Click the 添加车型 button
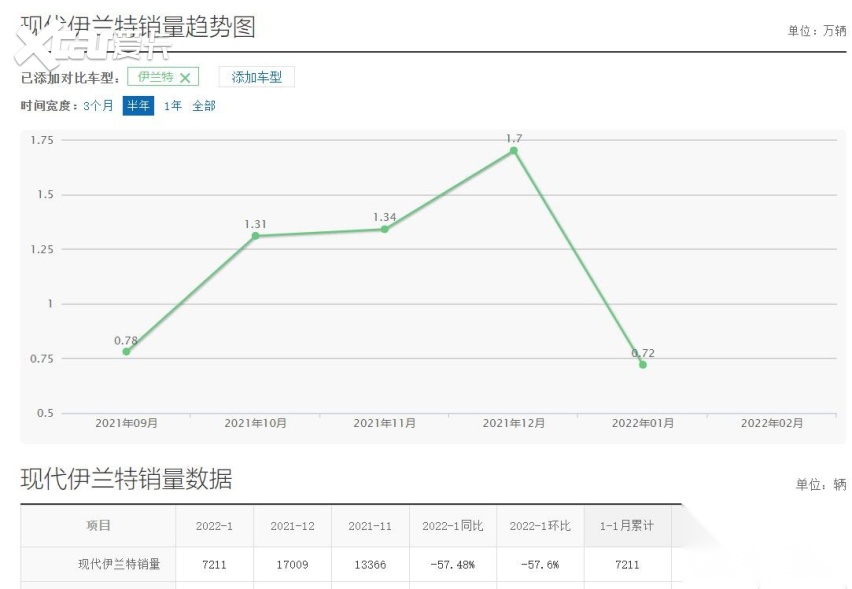 point(256,77)
